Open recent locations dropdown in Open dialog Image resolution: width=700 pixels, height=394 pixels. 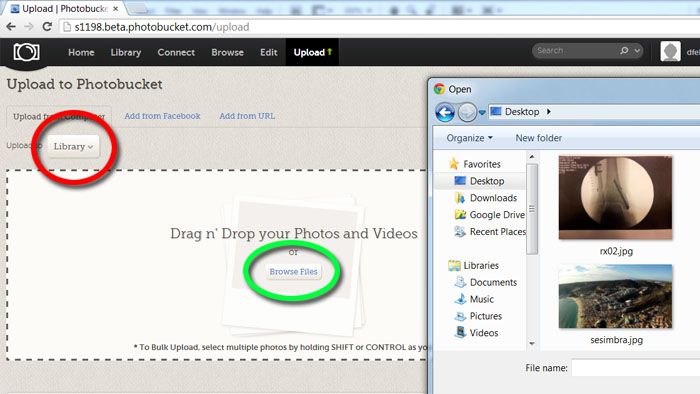482,113
